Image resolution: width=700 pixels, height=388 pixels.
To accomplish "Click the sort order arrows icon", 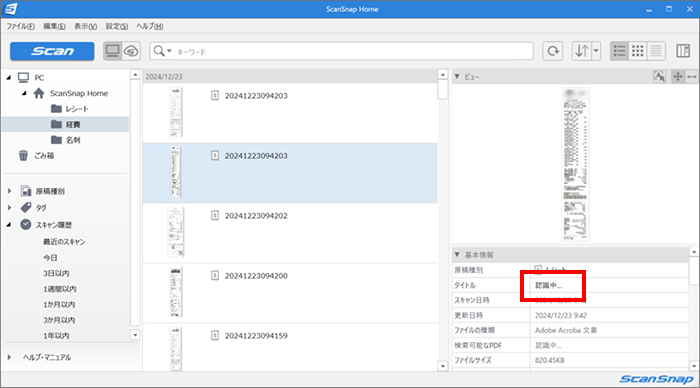I will point(581,51).
